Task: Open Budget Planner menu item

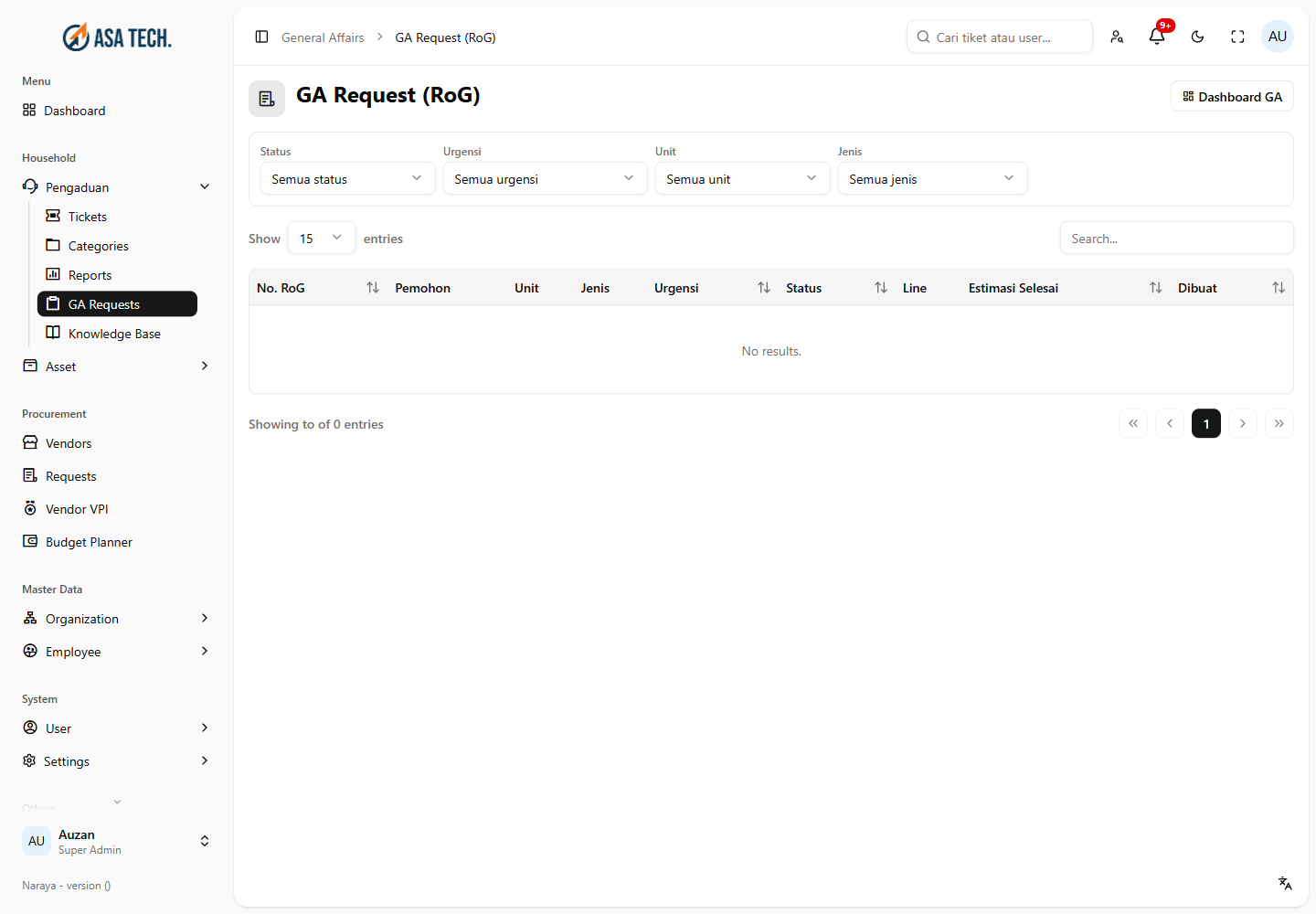Action: point(117,542)
